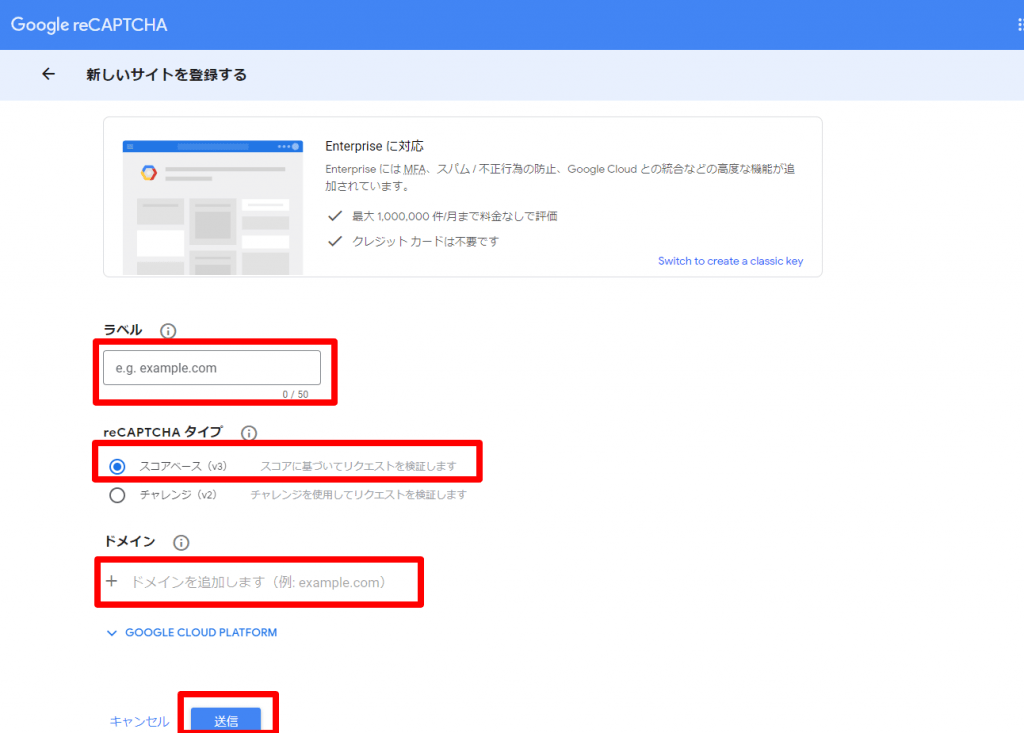The image size is (1024, 733).
Task: Go back with the left arrow icon
Action: coord(48,74)
